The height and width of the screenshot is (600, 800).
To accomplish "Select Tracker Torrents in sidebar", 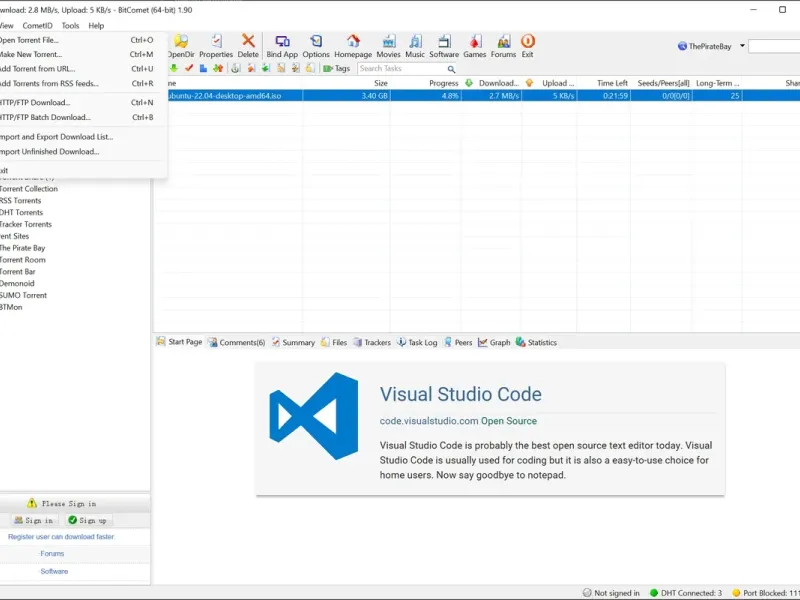I will [x=26, y=224].
